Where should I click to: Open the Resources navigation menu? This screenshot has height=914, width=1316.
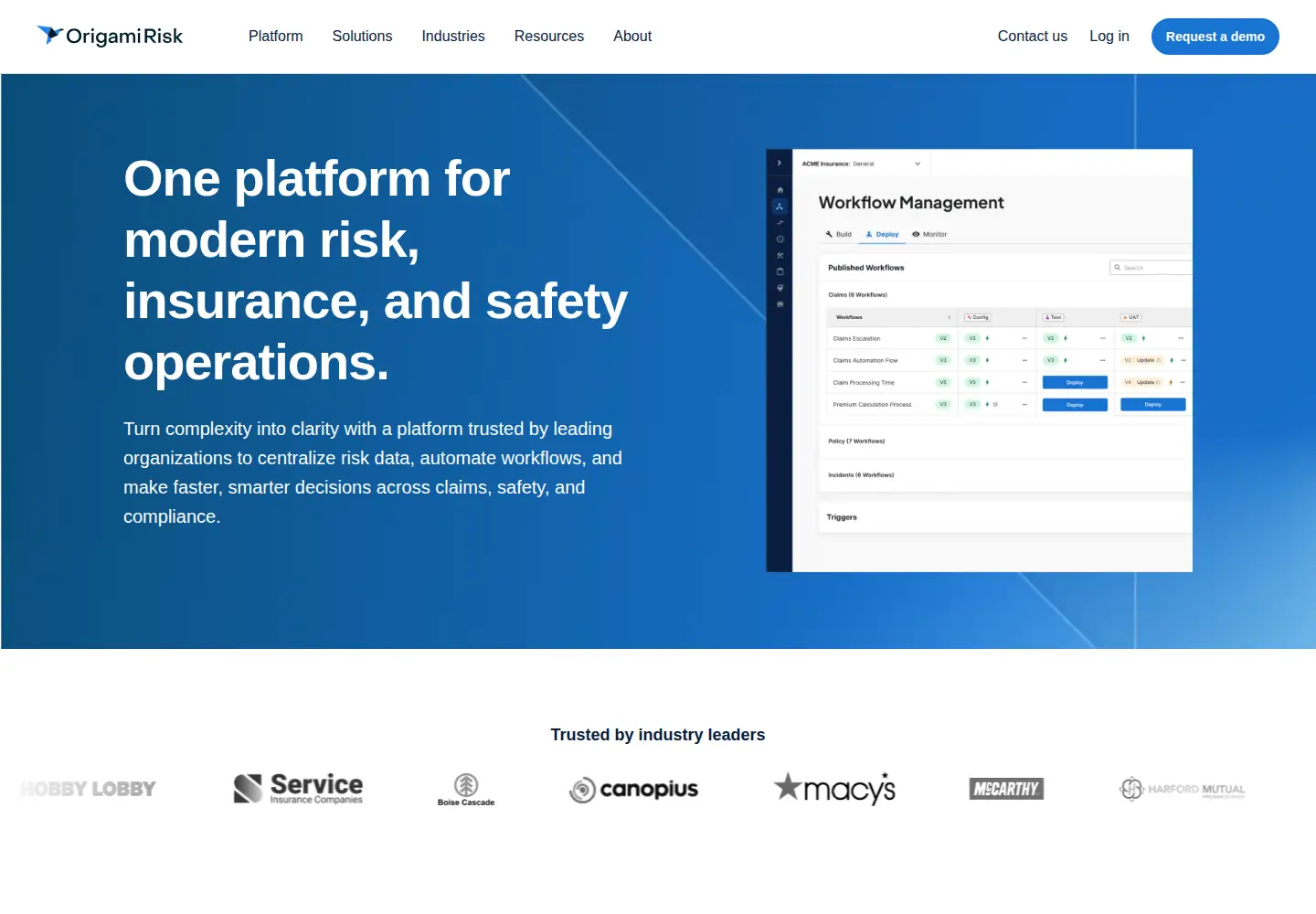[x=549, y=37]
